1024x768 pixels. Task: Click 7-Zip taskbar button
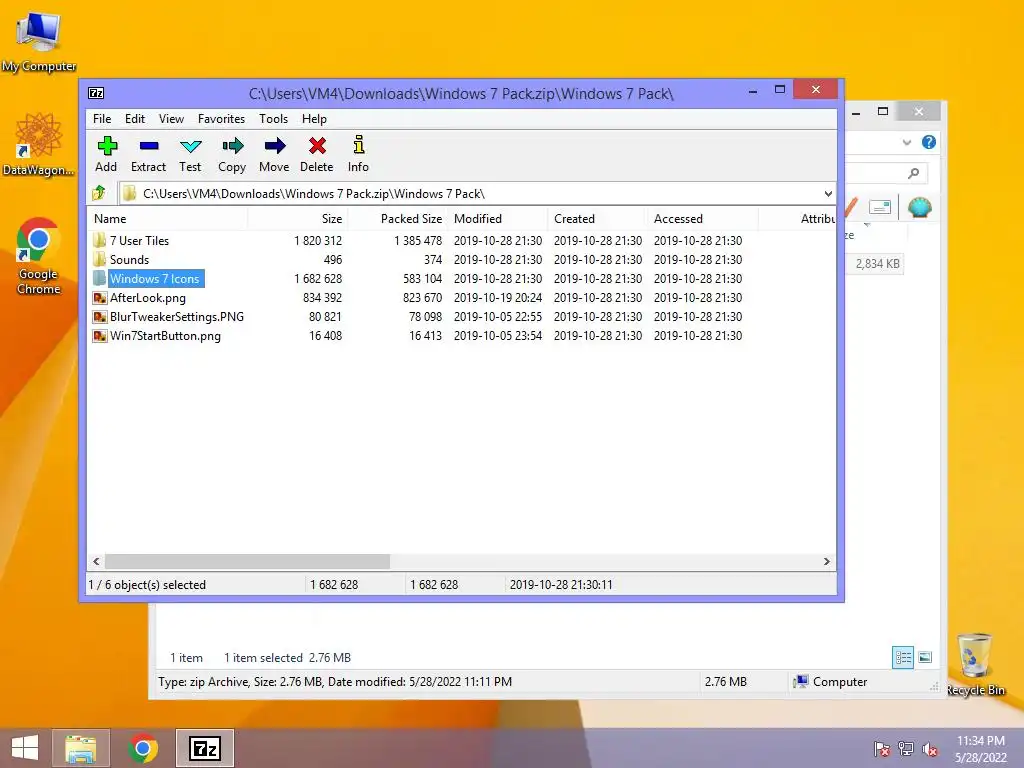[x=205, y=748]
